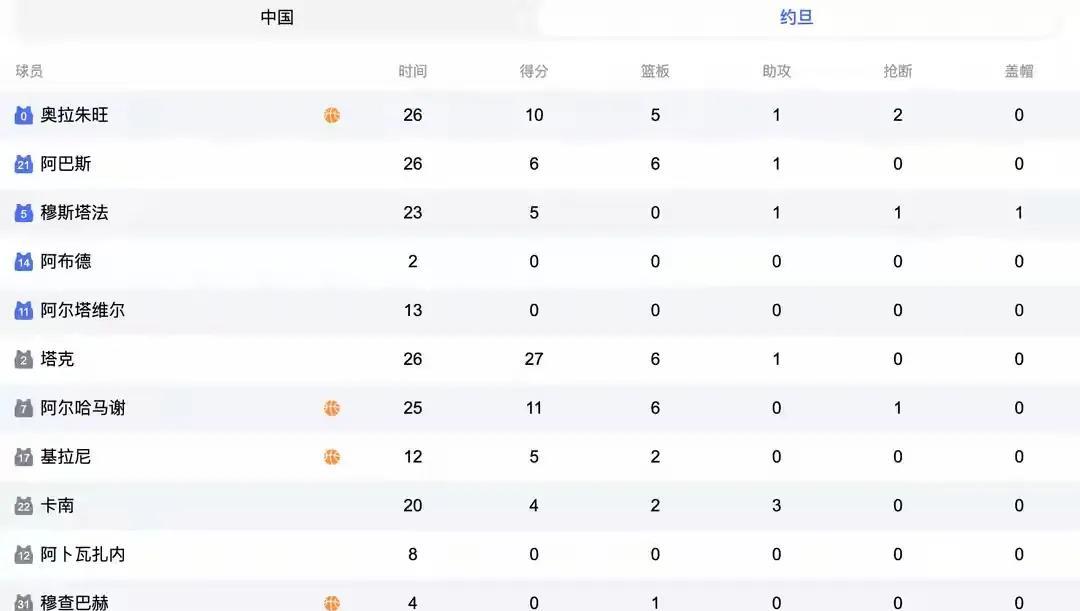The height and width of the screenshot is (611, 1080).
Task: Click basketball icon in 阿尔哈马谢 row
Action: pyautogui.click(x=332, y=408)
